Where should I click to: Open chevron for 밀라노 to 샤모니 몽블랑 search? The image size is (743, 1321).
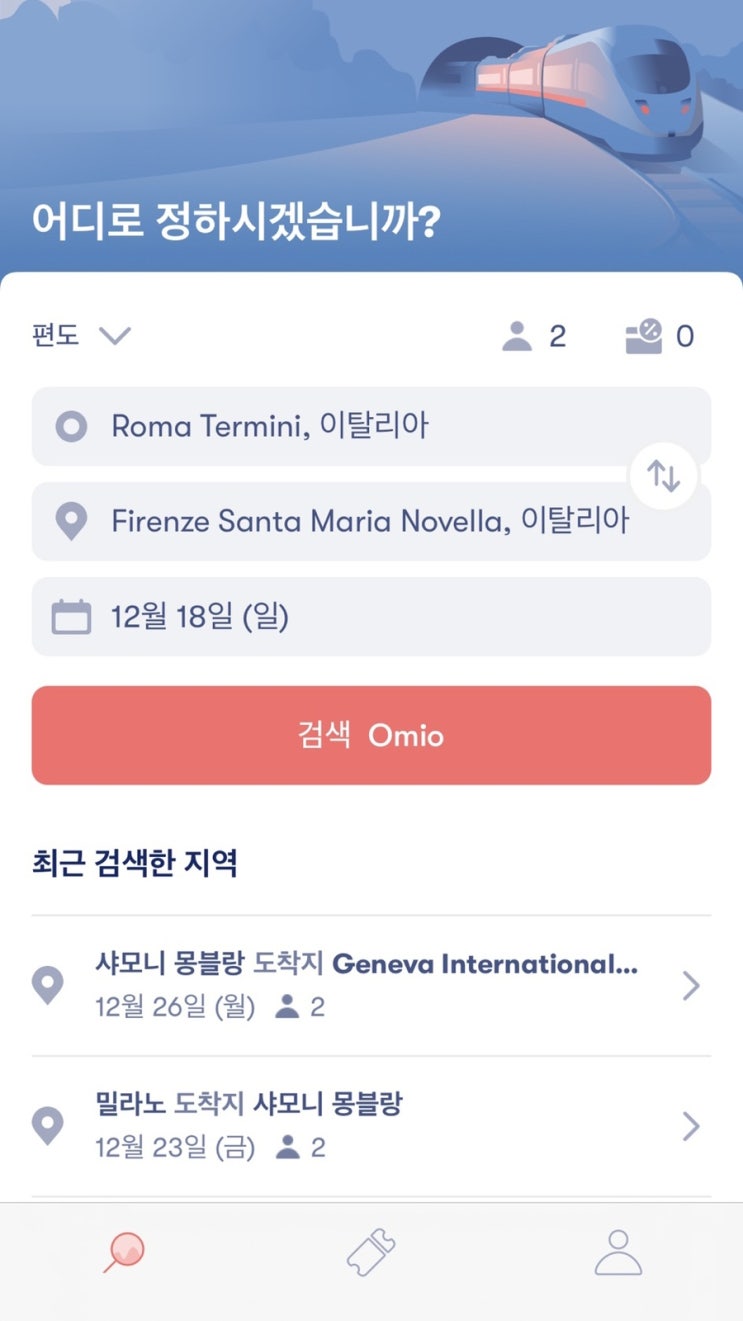click(691, 1127)
